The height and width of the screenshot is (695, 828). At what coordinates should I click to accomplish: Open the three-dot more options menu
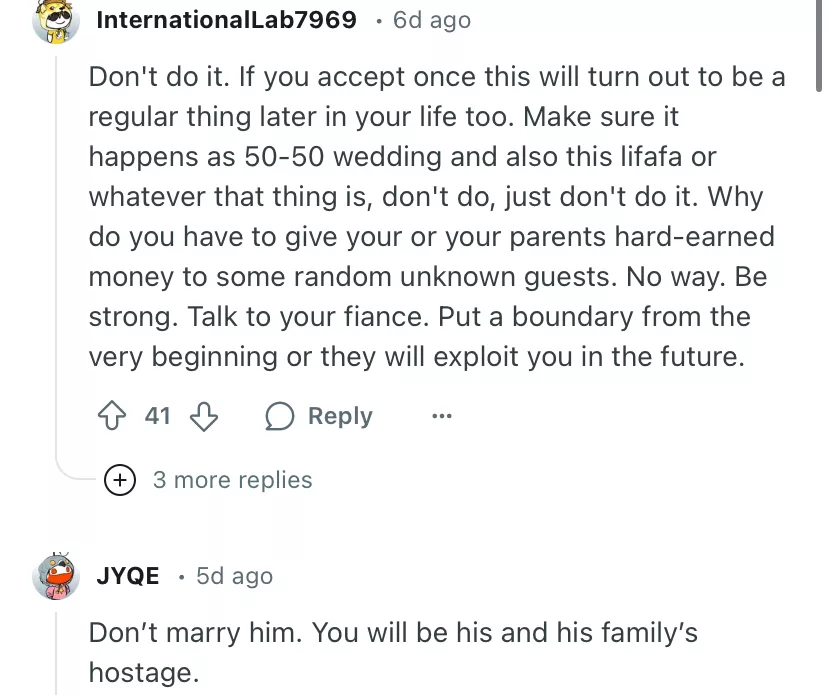pos(442,416)
